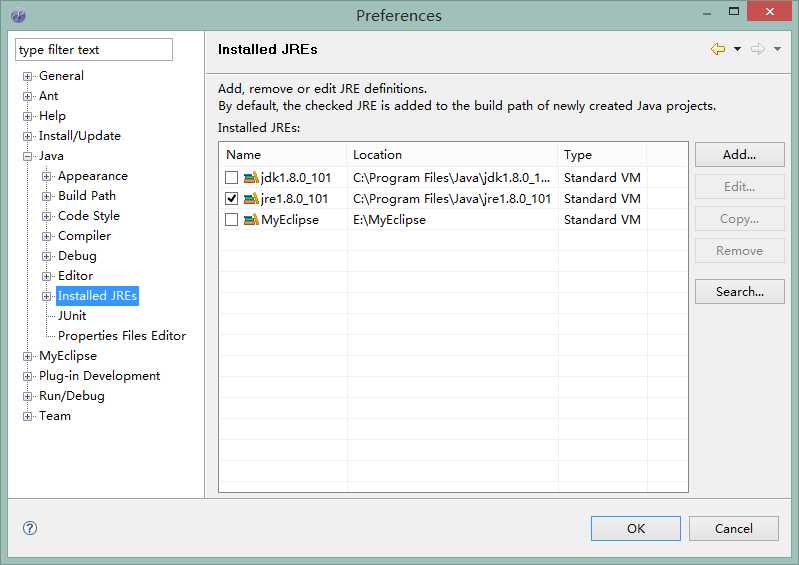
Task: Select the Java tree item
Action: [x=51, y=156]
